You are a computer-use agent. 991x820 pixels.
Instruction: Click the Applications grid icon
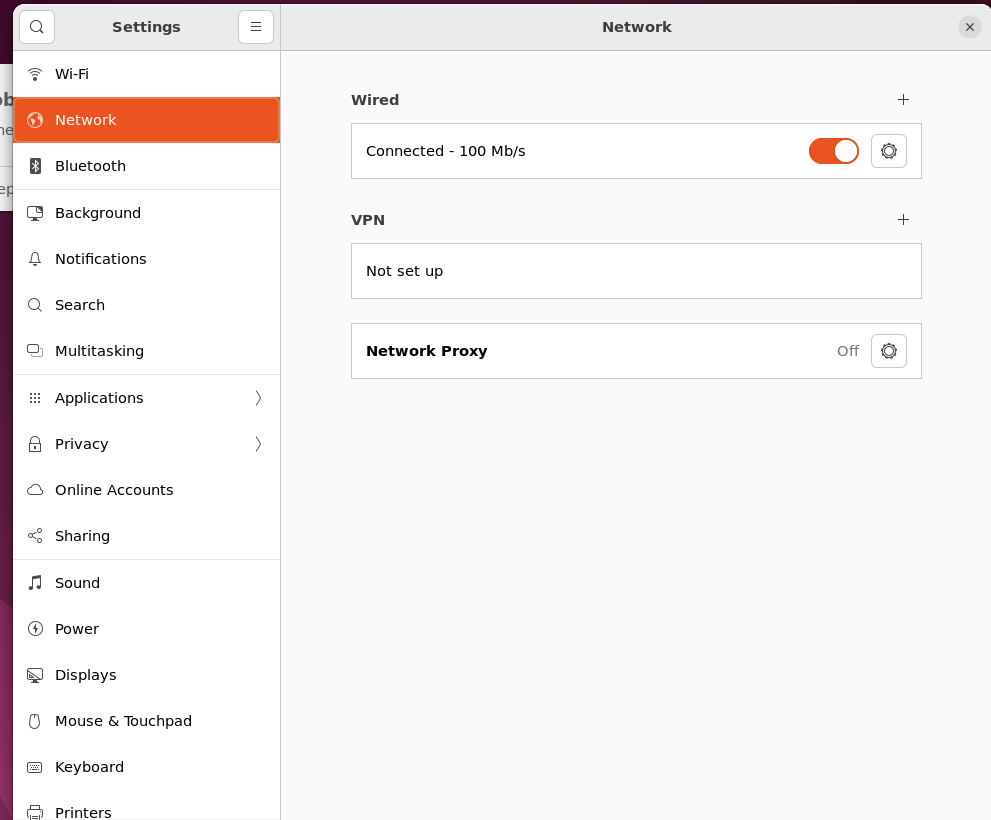click(x=35, y=398)
